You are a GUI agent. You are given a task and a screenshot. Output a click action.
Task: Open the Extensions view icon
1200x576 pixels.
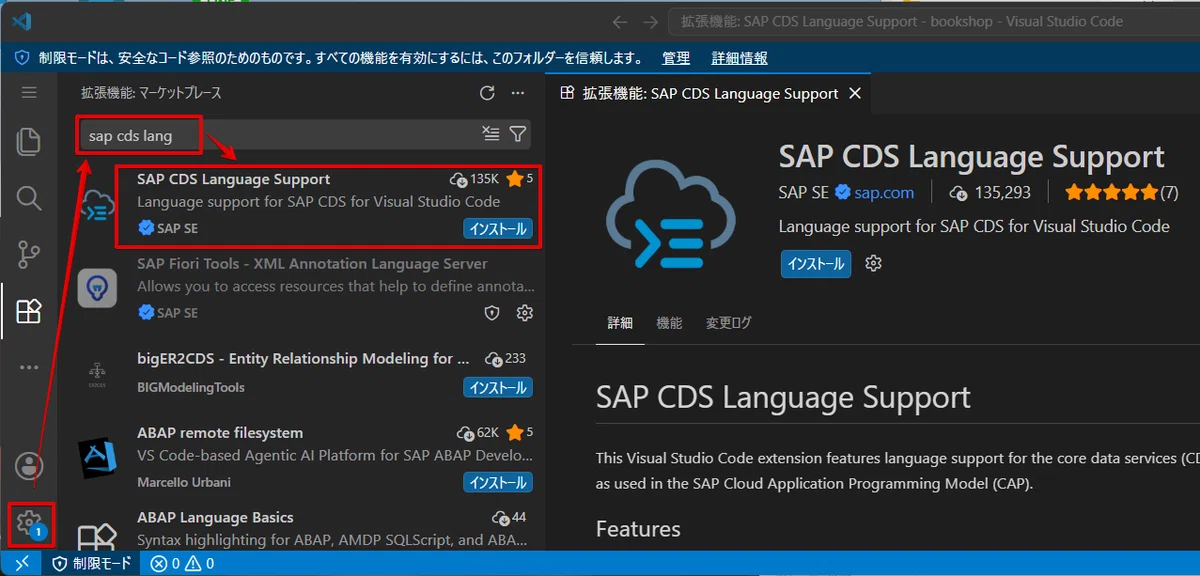pos(29,311)
